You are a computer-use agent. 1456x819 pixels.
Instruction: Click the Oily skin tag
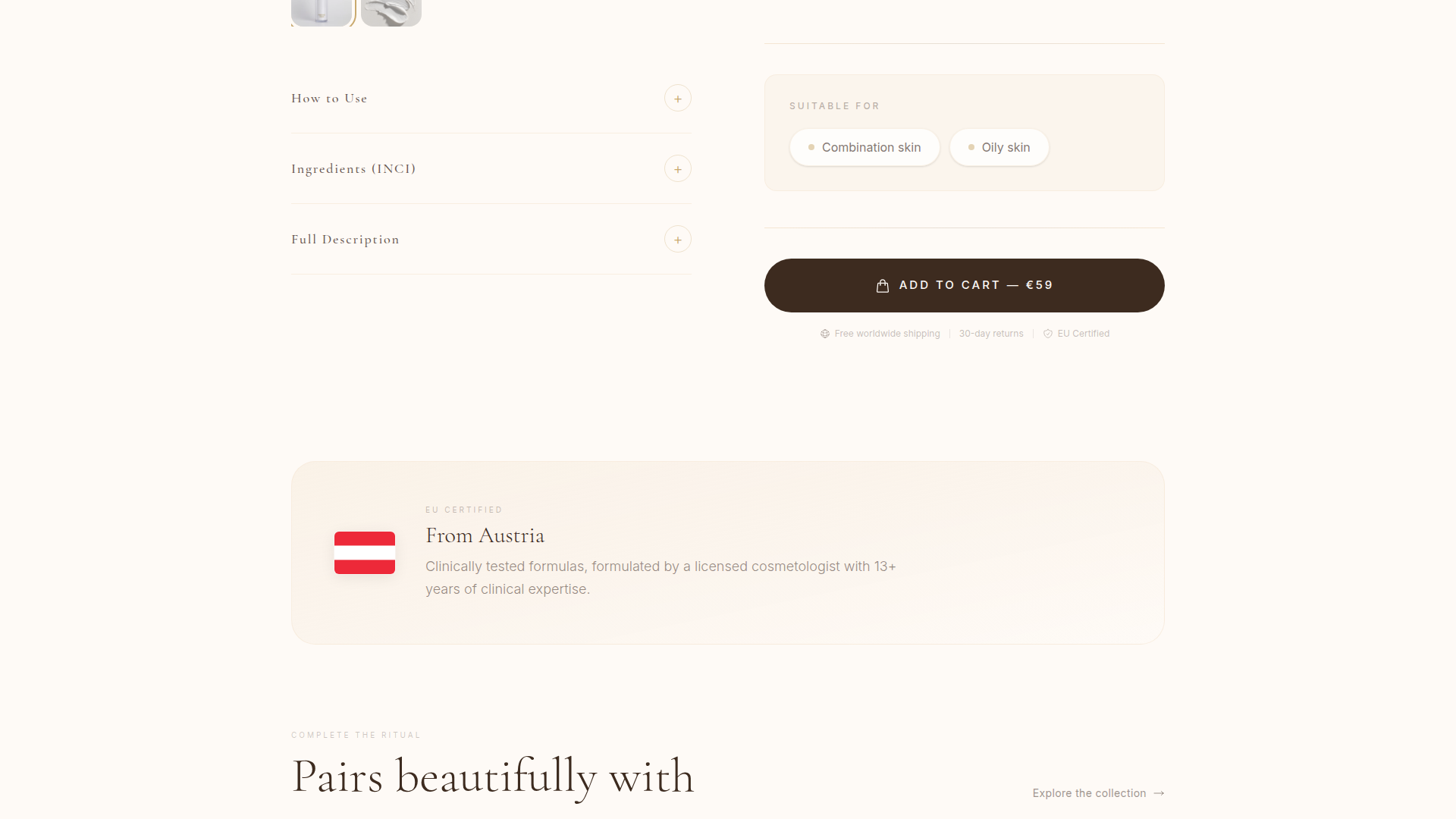click(999, 147)
